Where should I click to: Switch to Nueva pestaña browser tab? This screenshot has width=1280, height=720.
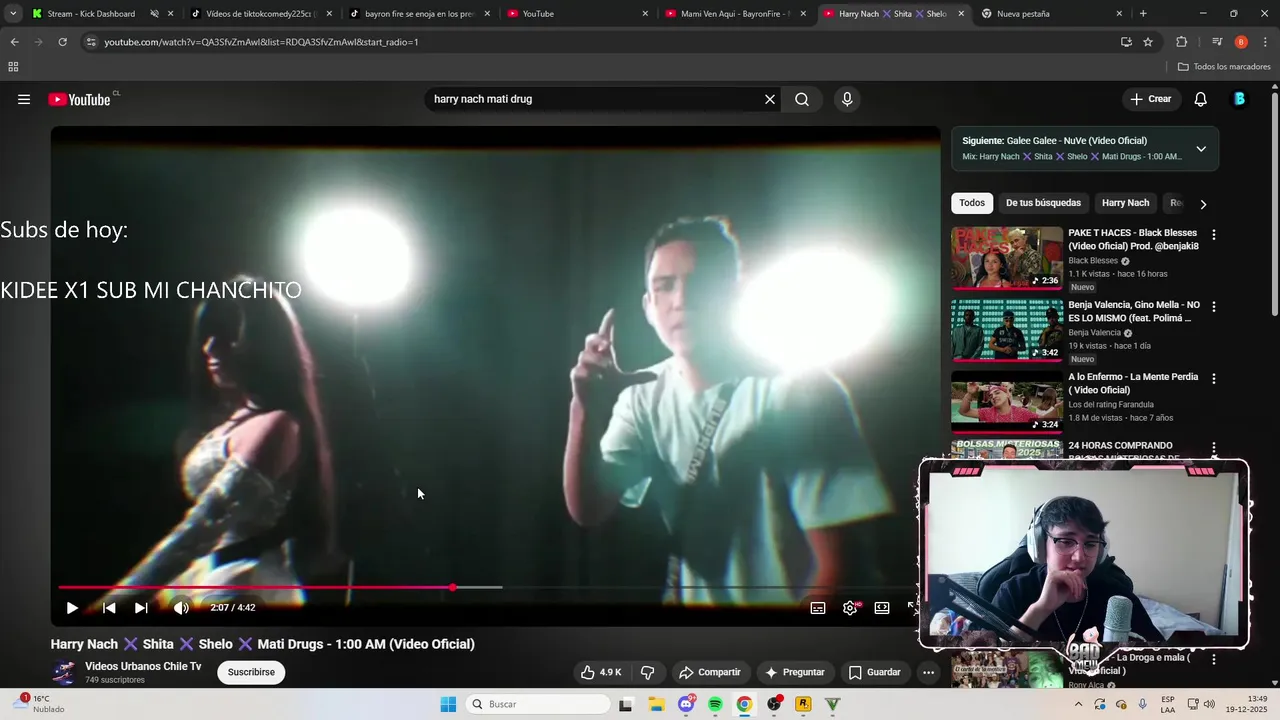(x=1050, y=14)
